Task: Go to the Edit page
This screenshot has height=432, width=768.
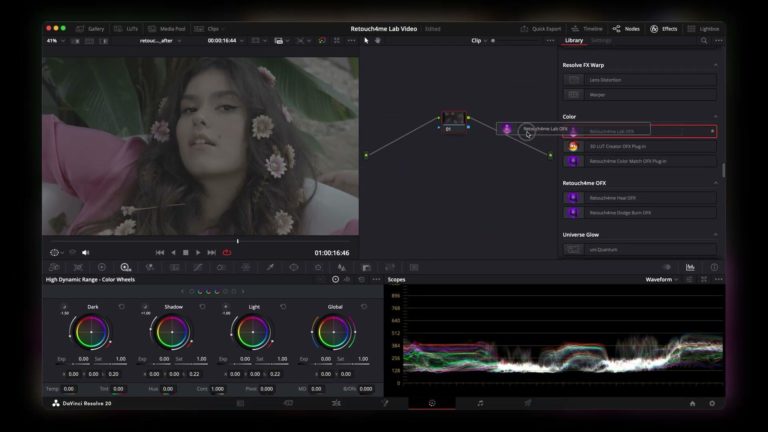Action: coord(336,403)
